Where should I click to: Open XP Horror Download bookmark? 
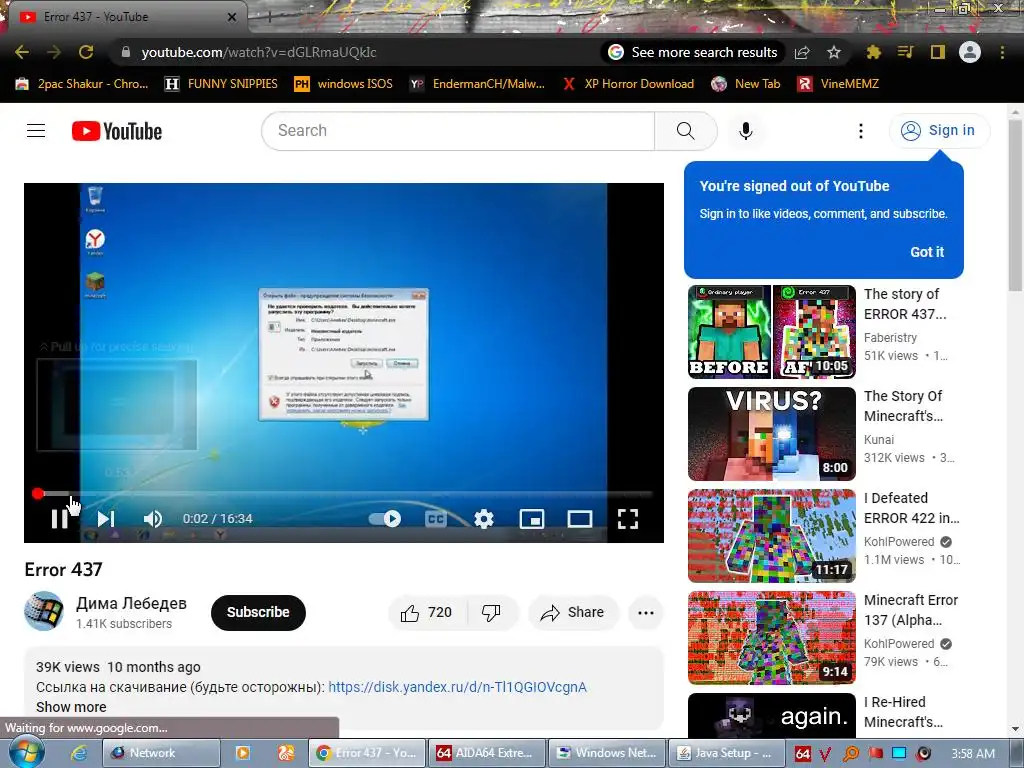click(628, 84)
